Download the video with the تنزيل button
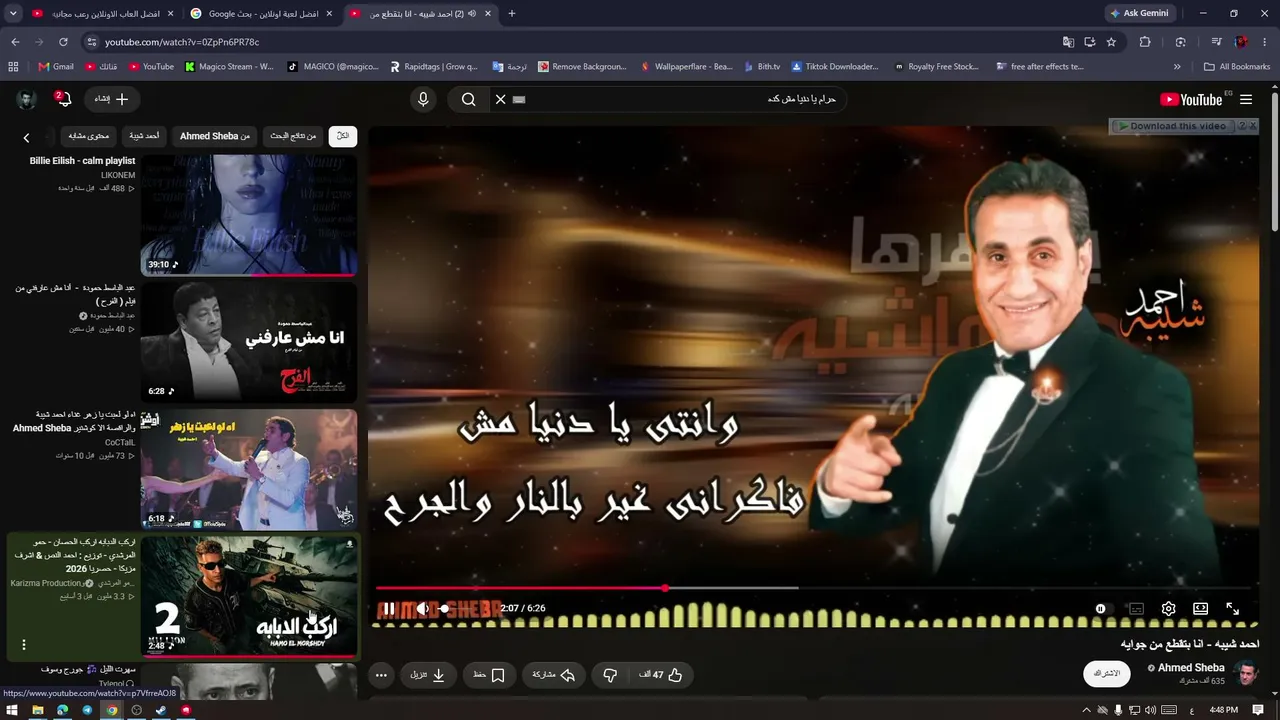 coord(428,675)
